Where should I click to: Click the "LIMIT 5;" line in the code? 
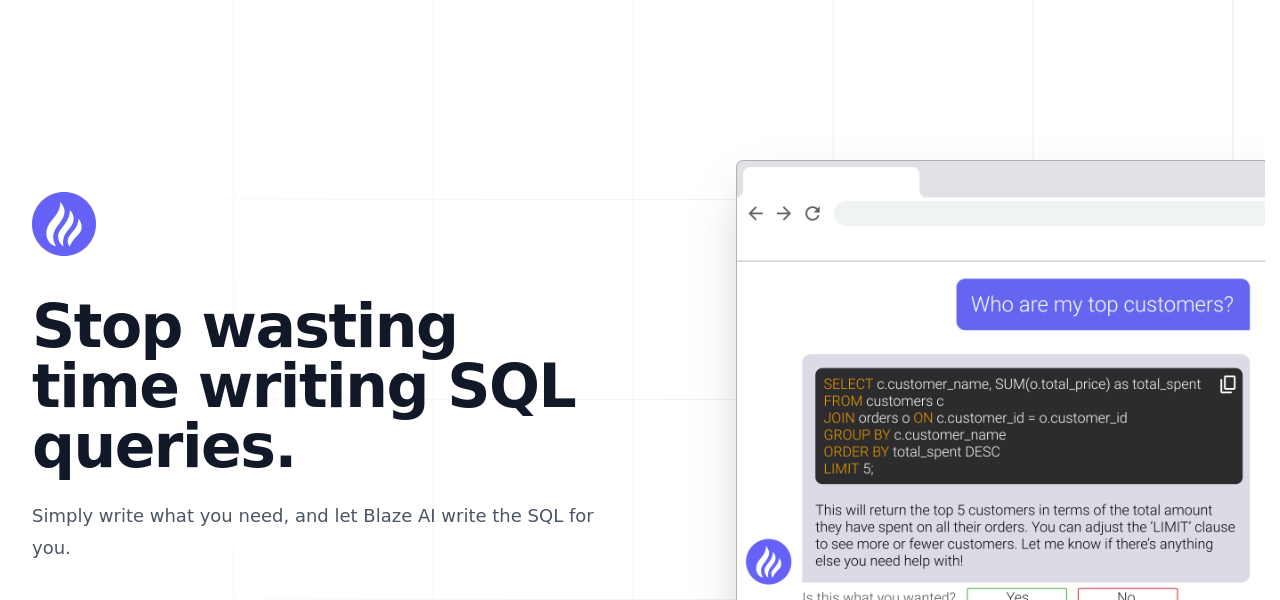click(x=848, y=469)
